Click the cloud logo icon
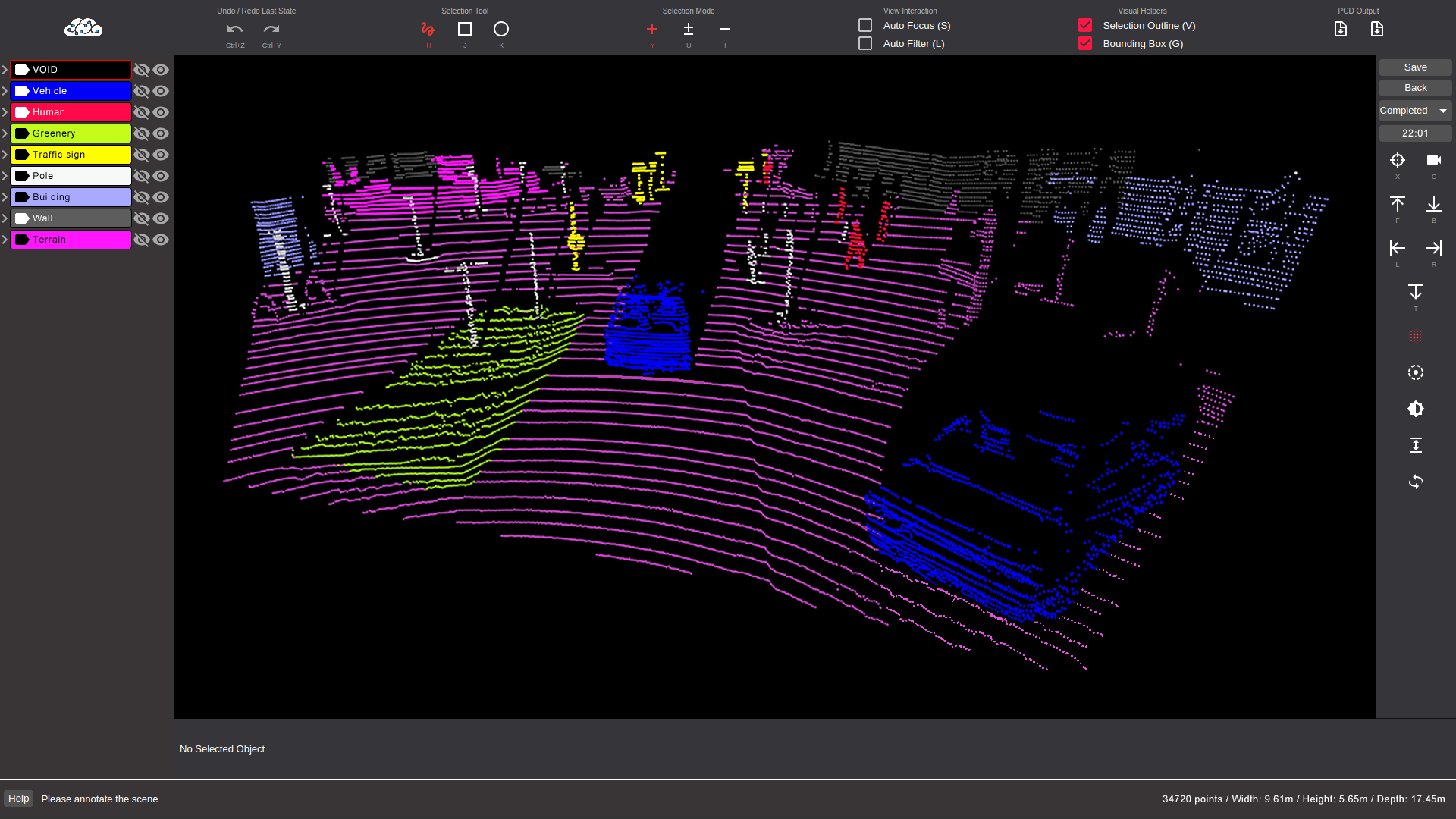The height and width of the screenshot is (819, 1456). (x=83, y=28)
